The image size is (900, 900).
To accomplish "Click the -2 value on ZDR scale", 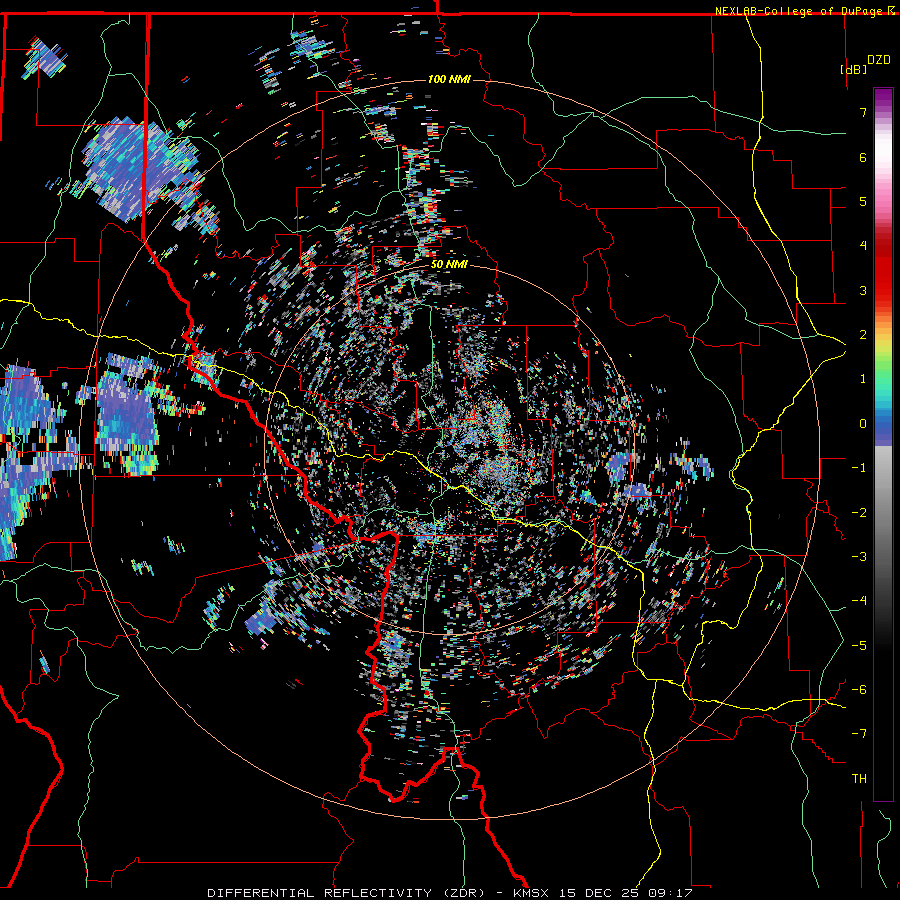I will pyautogui.click(x=859, y=513).
